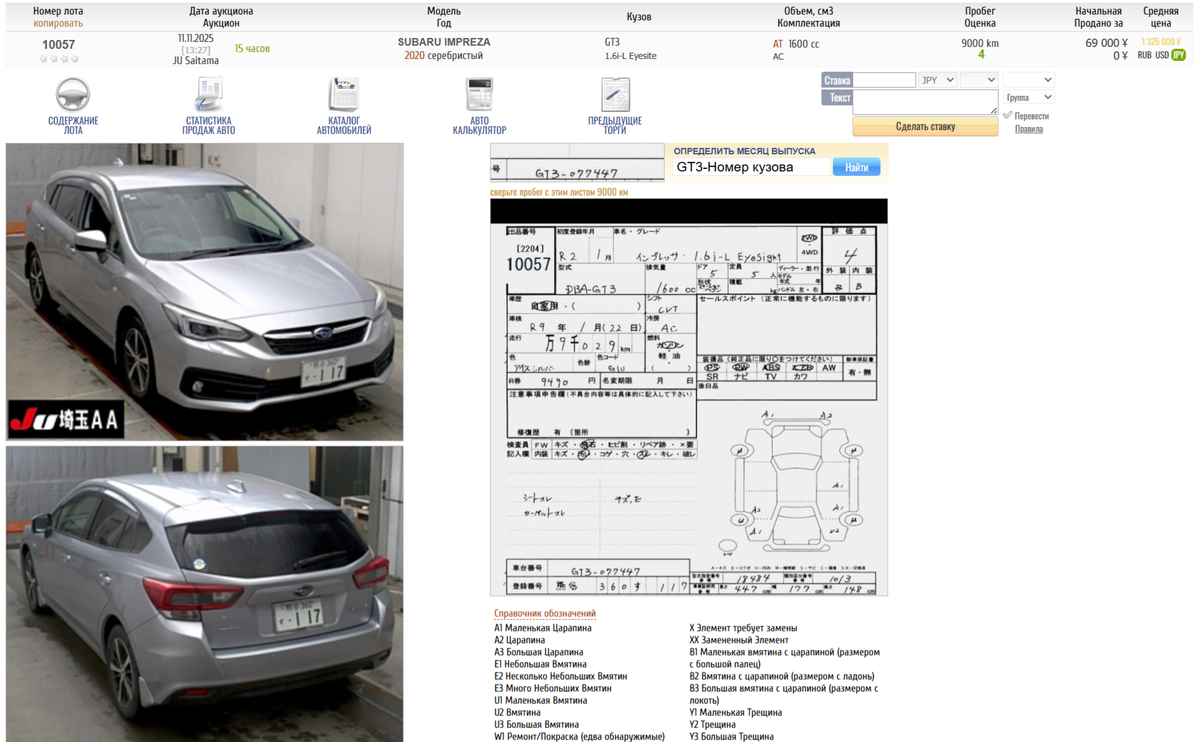Click the Определить месяц выпуска heading
The image size is (1200, 742).
click(744, 151)
